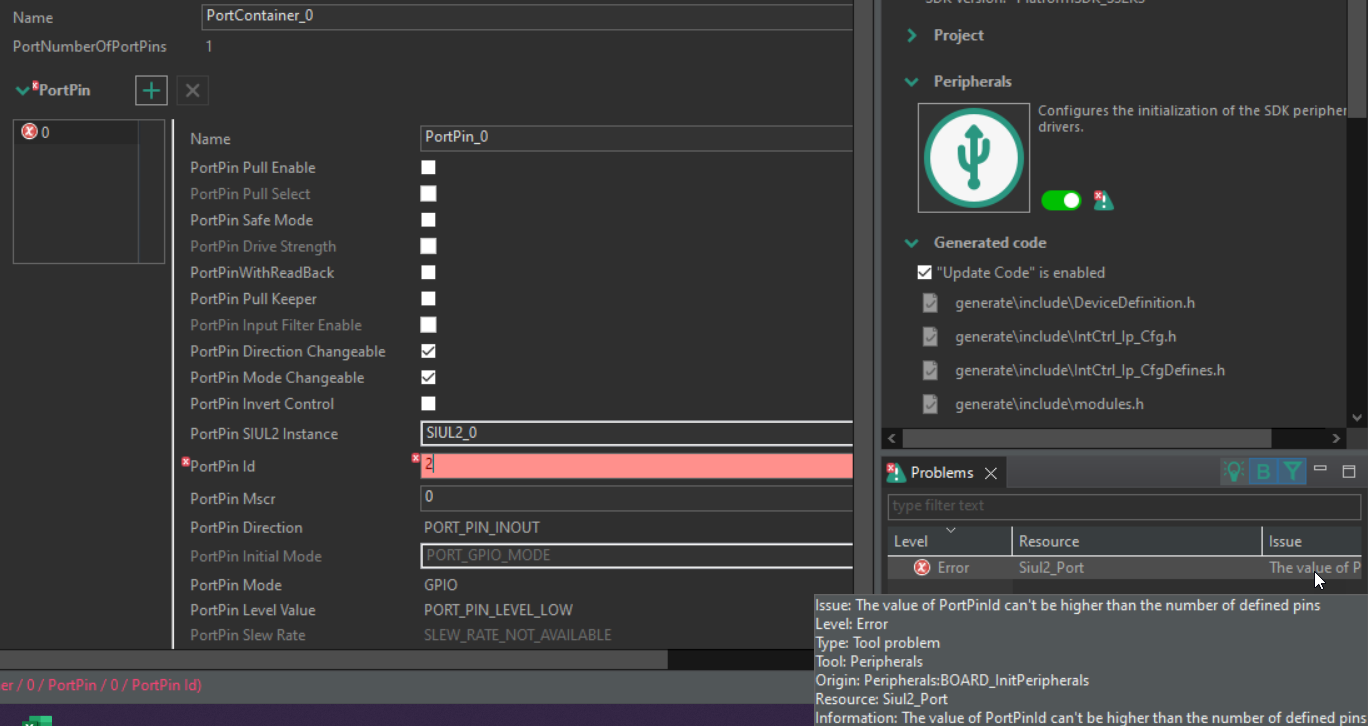Check the PortPin Pull Keeper checkbox
1368x726 pixels.
tap(428, 299)
